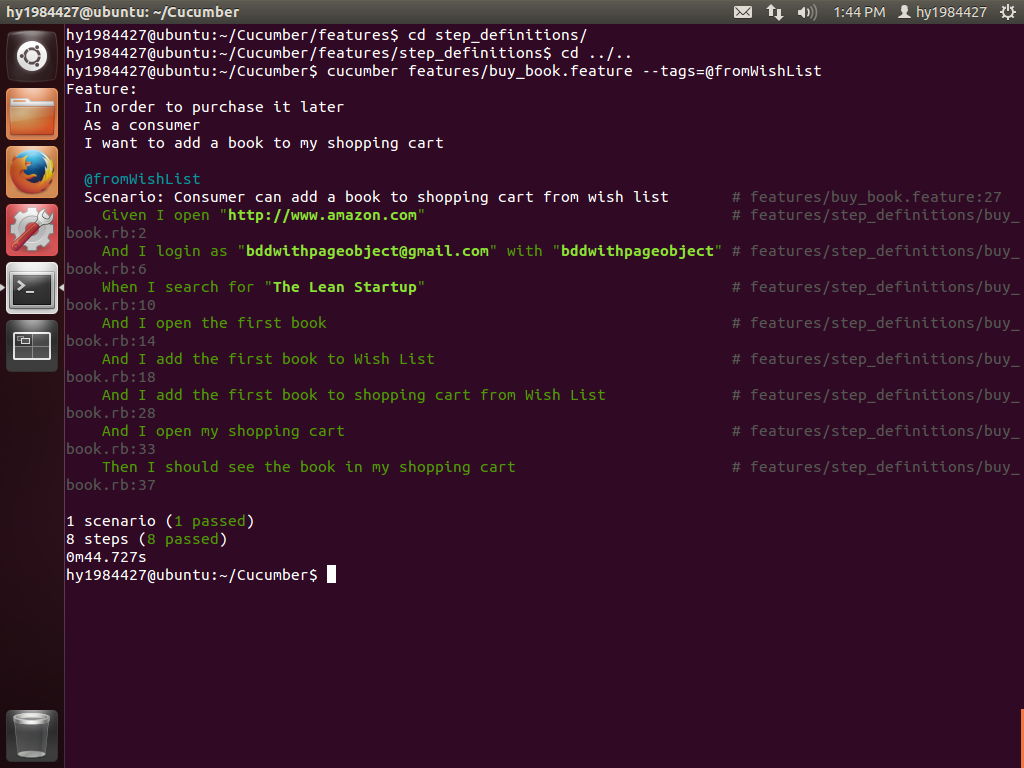Open the Workspace Switcher icon
The width and height of the screenshot is (1024, 768).
31,345
